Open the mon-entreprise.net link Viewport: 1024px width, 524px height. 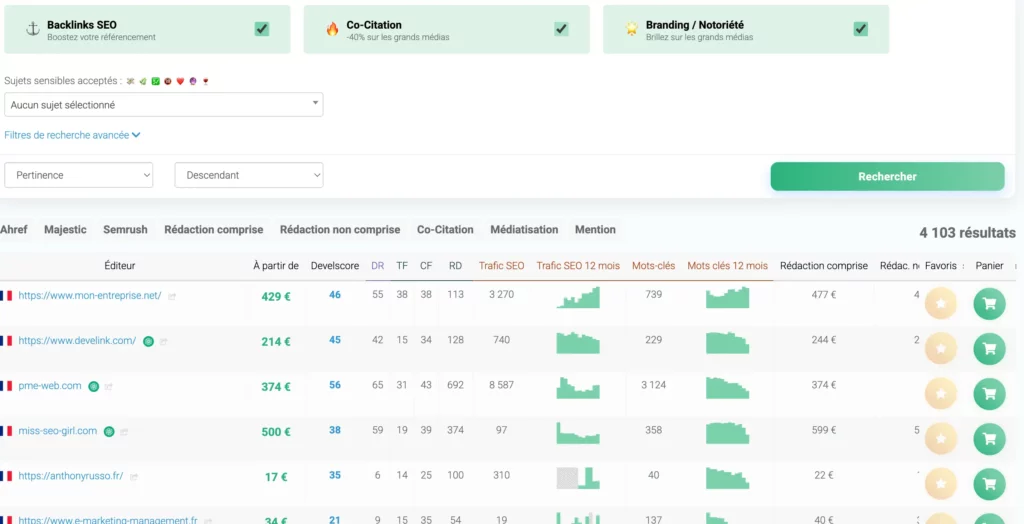[89, 295]
